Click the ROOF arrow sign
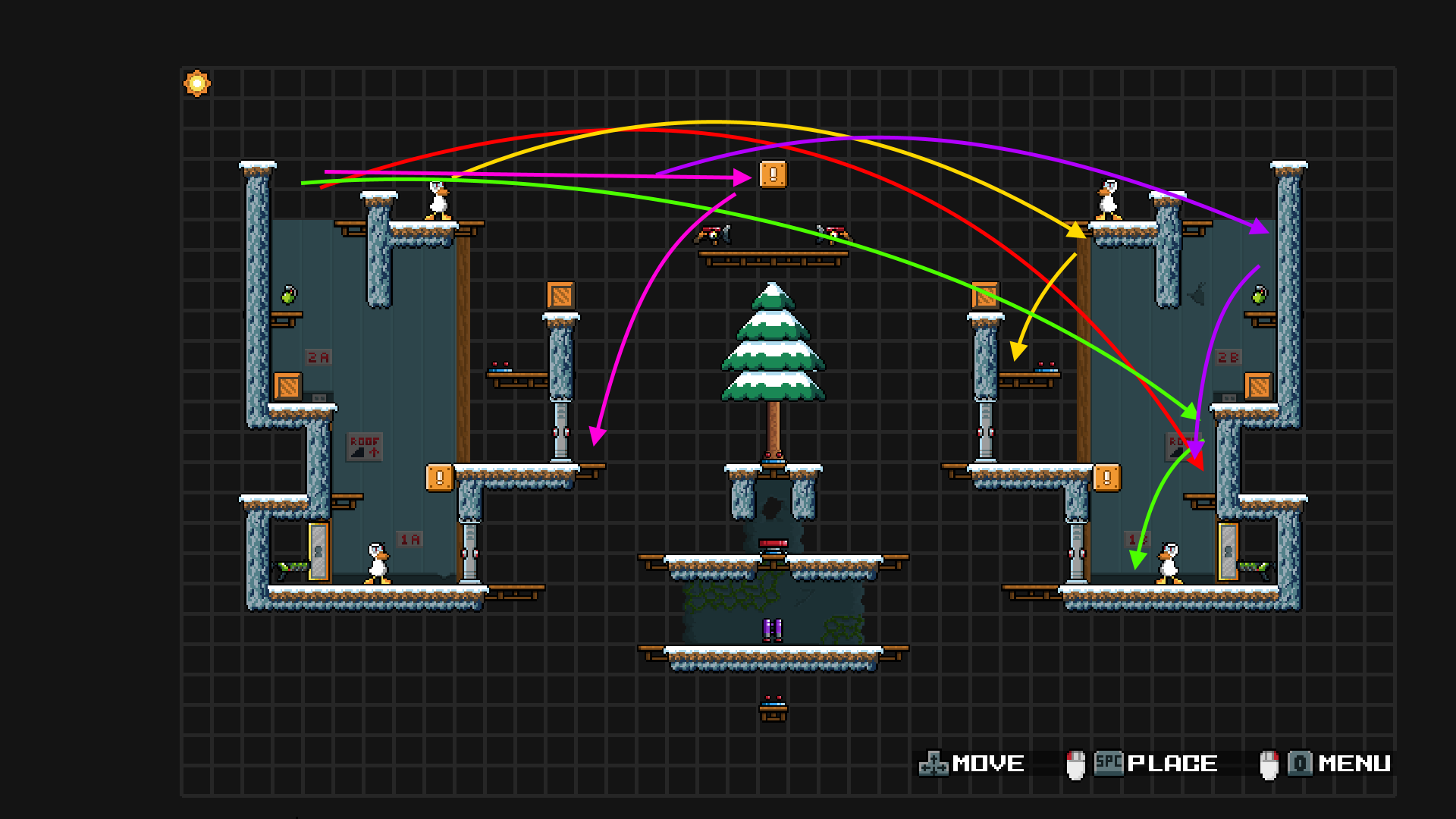Viewport: 1456px width, 819px height. (x=364, y=447)
